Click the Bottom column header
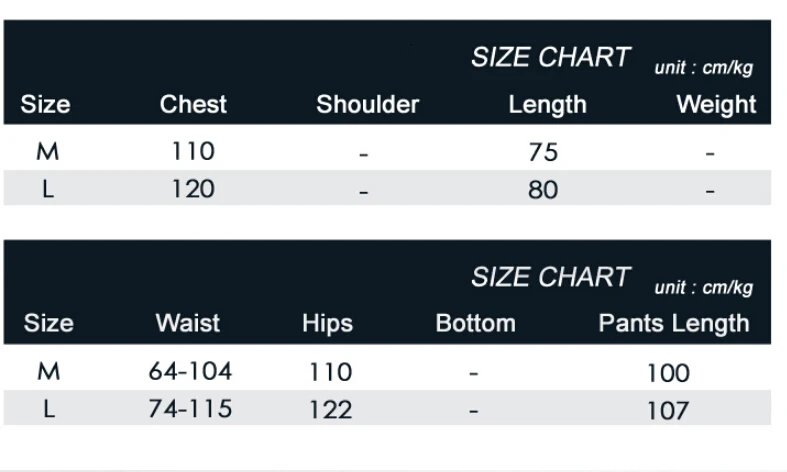 pyautogui.click(x=475, y=323)
